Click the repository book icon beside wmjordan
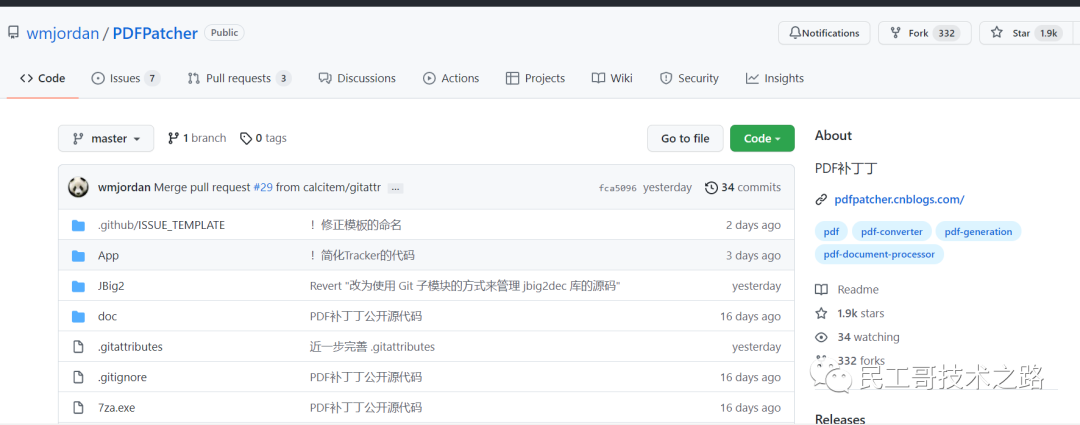The image size is (1080, 425). tap(13, 32)
